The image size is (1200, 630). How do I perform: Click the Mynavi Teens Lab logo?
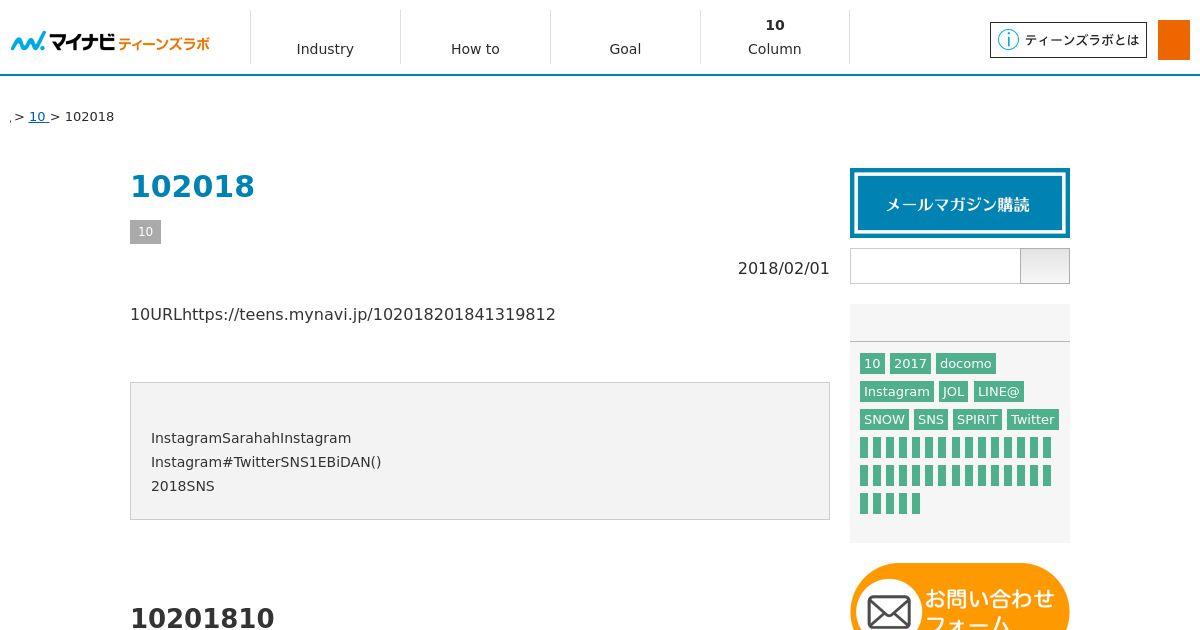tap(110, 42)
